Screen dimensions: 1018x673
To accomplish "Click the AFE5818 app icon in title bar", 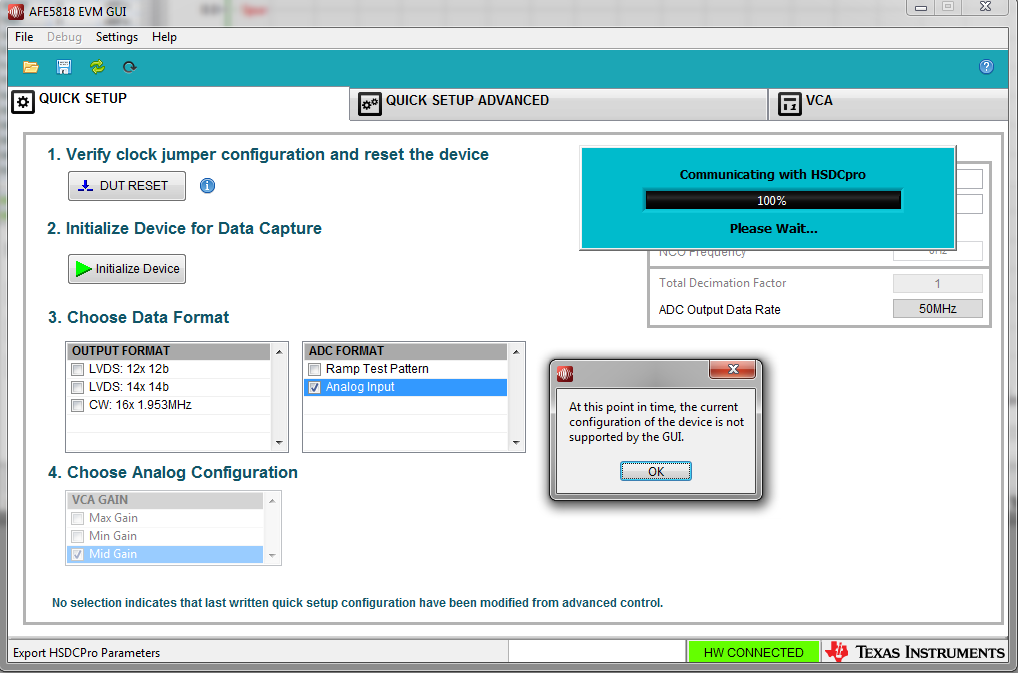I will click(16, 11).
